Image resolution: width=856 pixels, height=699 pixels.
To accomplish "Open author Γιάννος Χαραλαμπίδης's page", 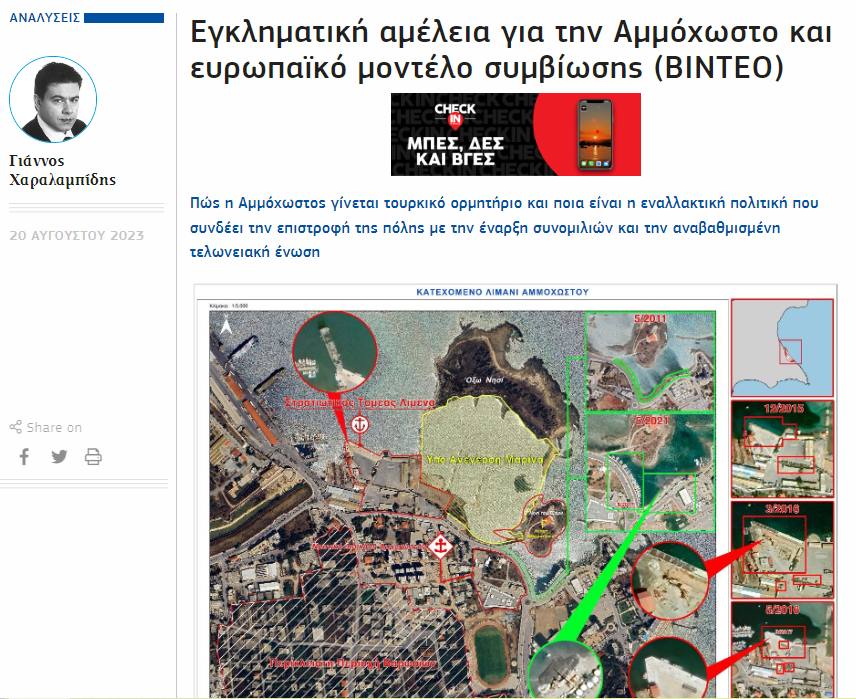I will pyautogui.click(x=62, y=171).
